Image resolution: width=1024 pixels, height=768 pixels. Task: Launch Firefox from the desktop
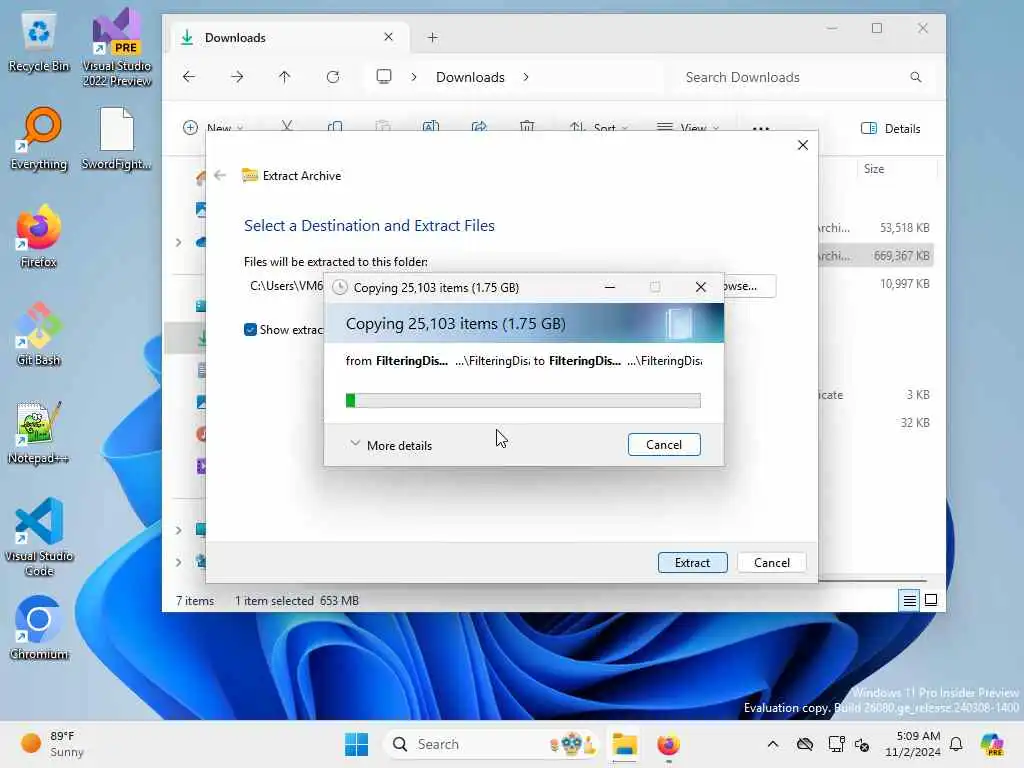point(39,236)
